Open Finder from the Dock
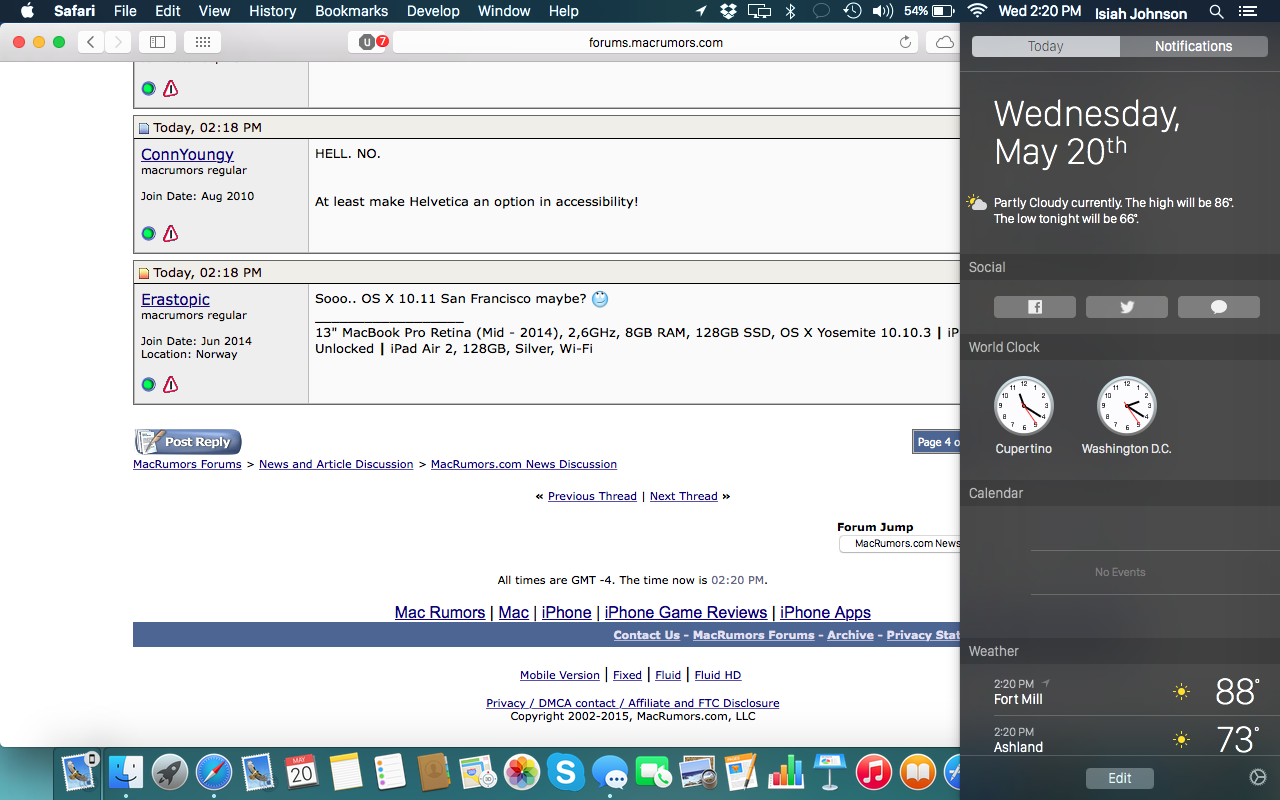This screenshot has width=1280, height=800. coord(127,771)
